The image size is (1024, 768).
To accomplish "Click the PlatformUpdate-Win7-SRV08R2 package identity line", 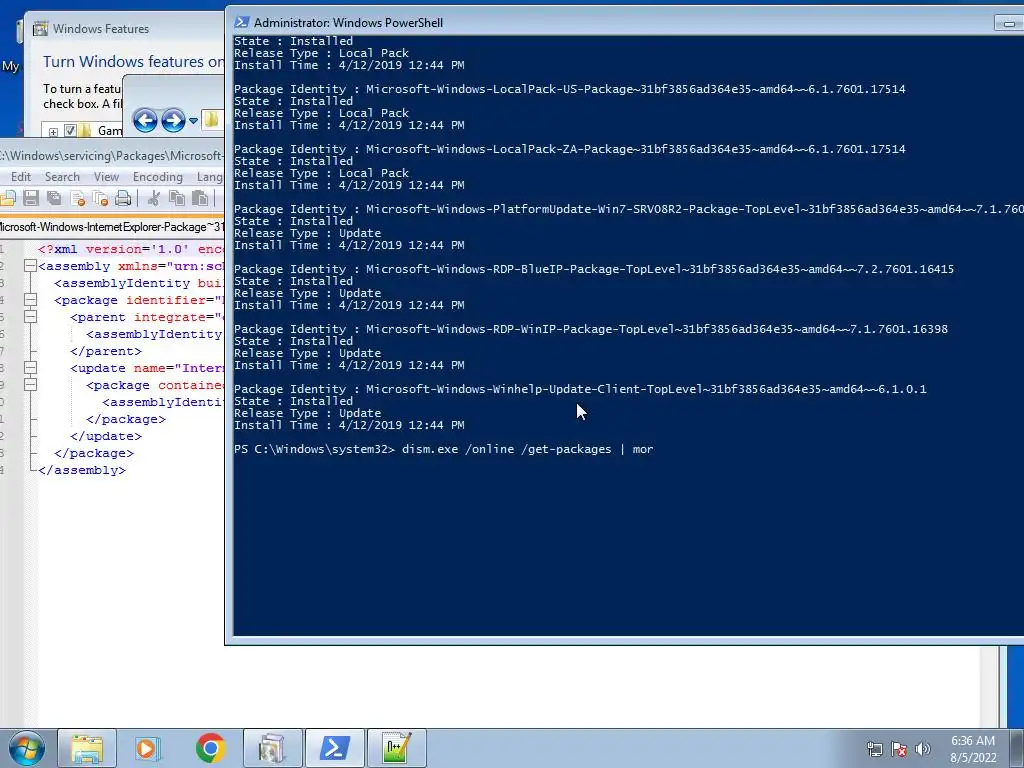I will tap(629, 209).
